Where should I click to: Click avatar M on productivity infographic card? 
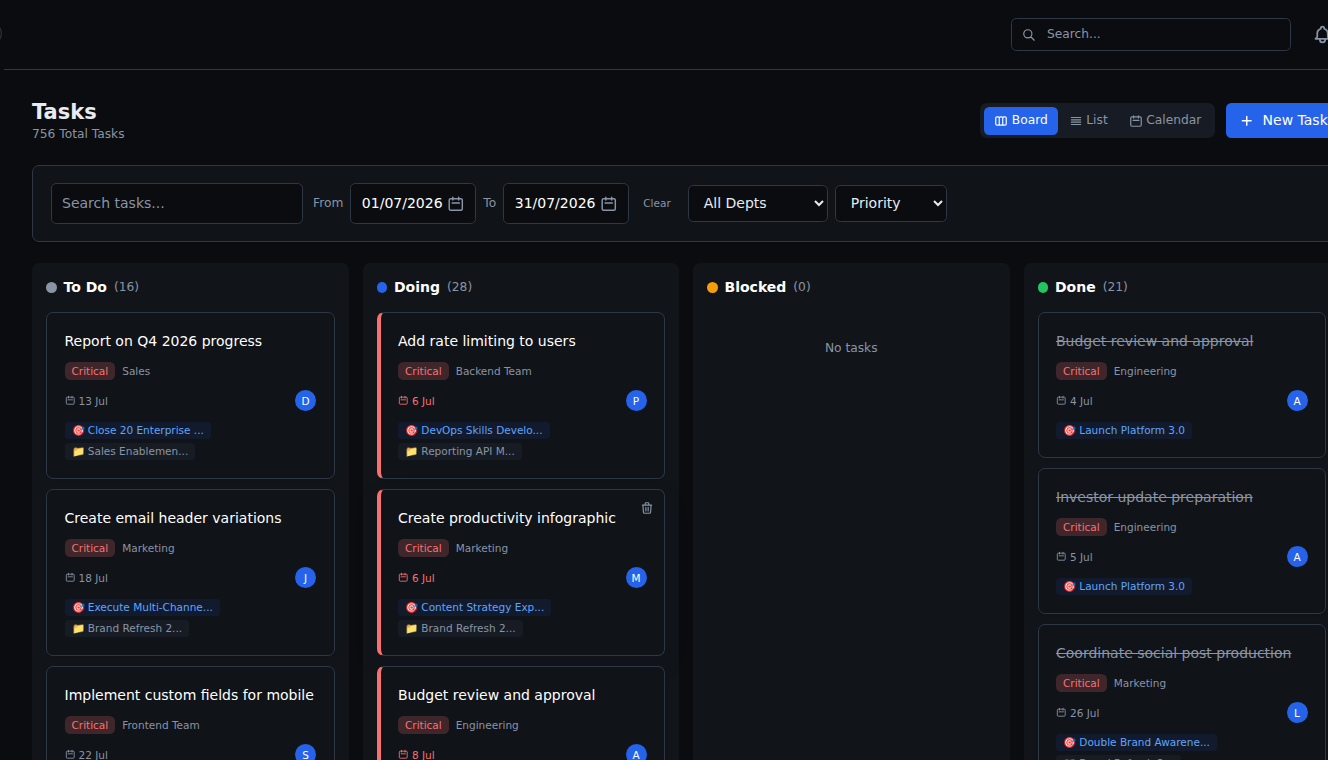tap(637, 578)
